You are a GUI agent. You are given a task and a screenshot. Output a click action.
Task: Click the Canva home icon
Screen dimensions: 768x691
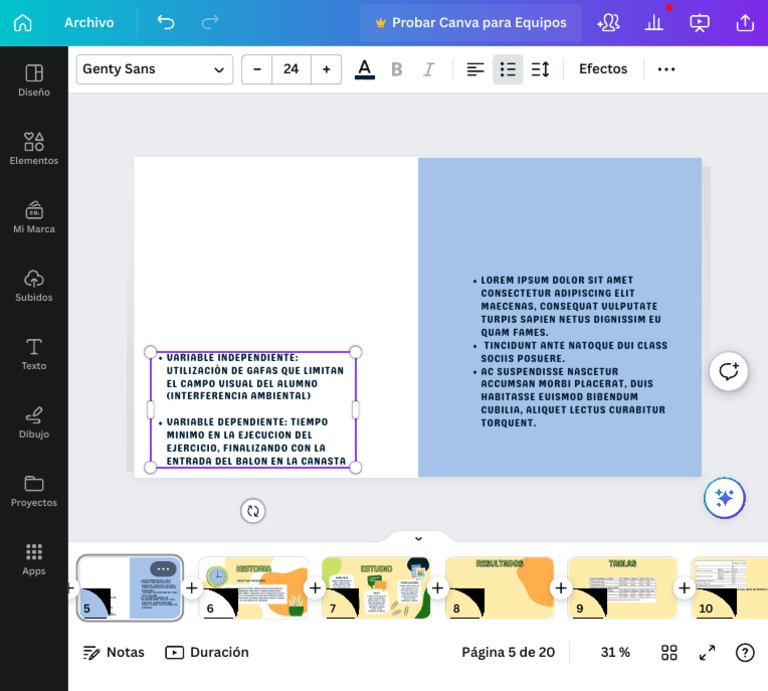[22, 22]
